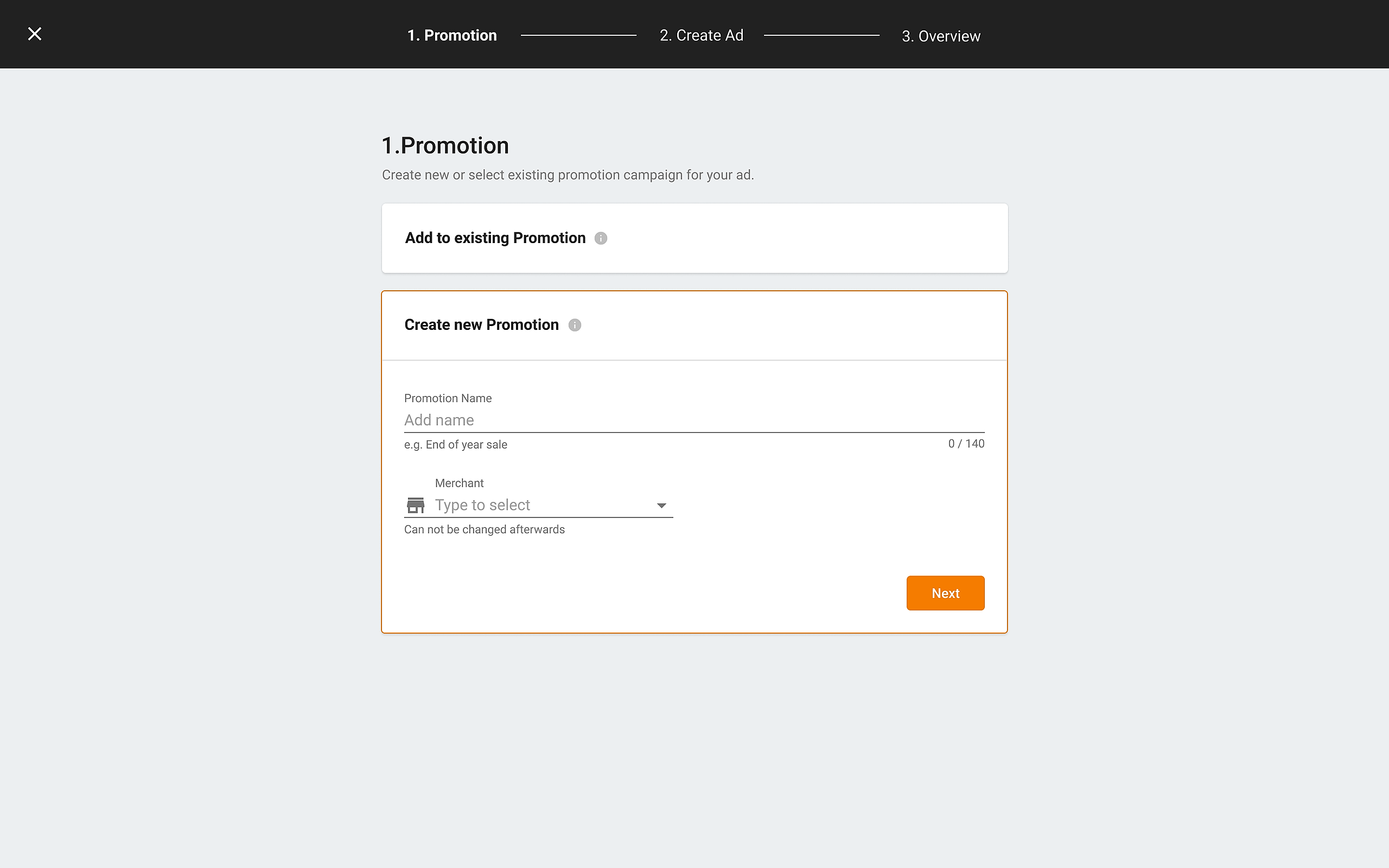The height and width of the screenshot is (868, 1389).
Task: Jump to the 2. Create Ad step
Action: (x=701, y=36)
